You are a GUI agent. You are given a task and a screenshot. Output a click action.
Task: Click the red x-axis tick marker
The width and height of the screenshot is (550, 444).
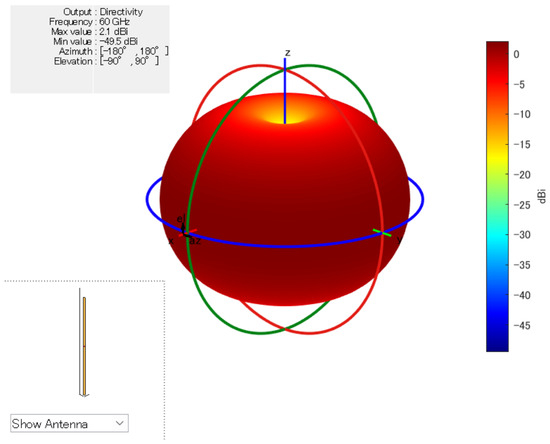(x=188, y=233)
